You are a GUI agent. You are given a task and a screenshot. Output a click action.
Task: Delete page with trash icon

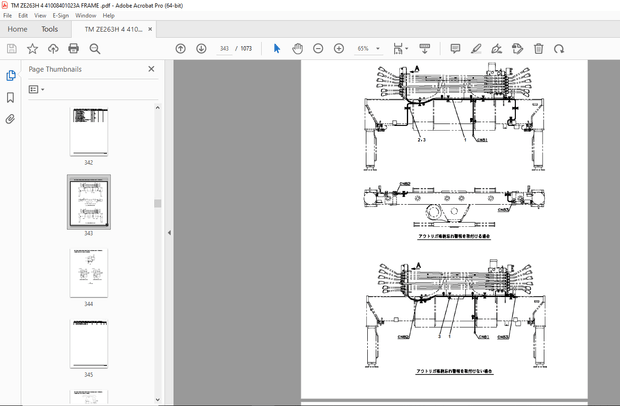coord(538,49)
